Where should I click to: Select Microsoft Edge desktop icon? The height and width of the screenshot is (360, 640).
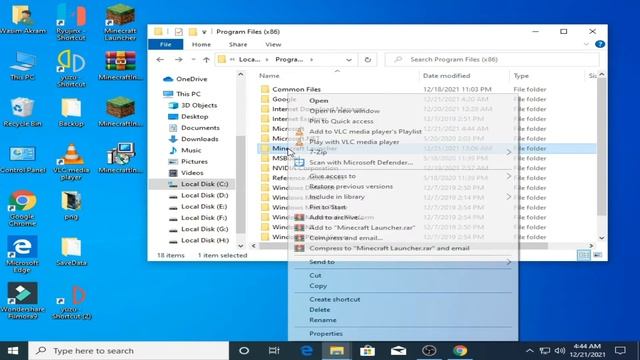coord(22,255)
